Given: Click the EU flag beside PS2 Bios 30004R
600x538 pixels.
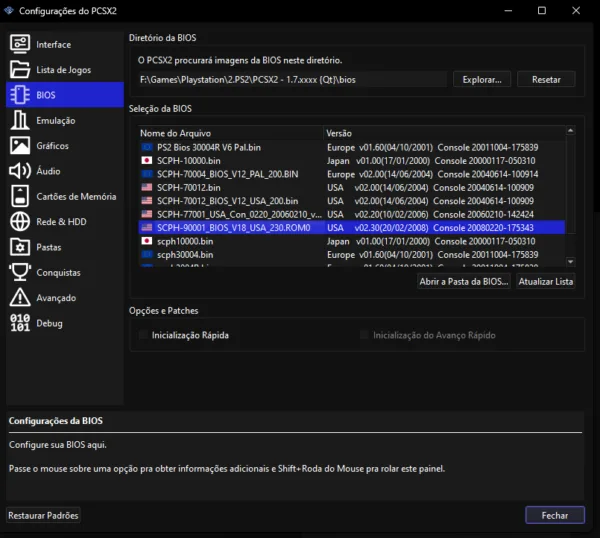Looking at the screenshot, I should [147, 147].
